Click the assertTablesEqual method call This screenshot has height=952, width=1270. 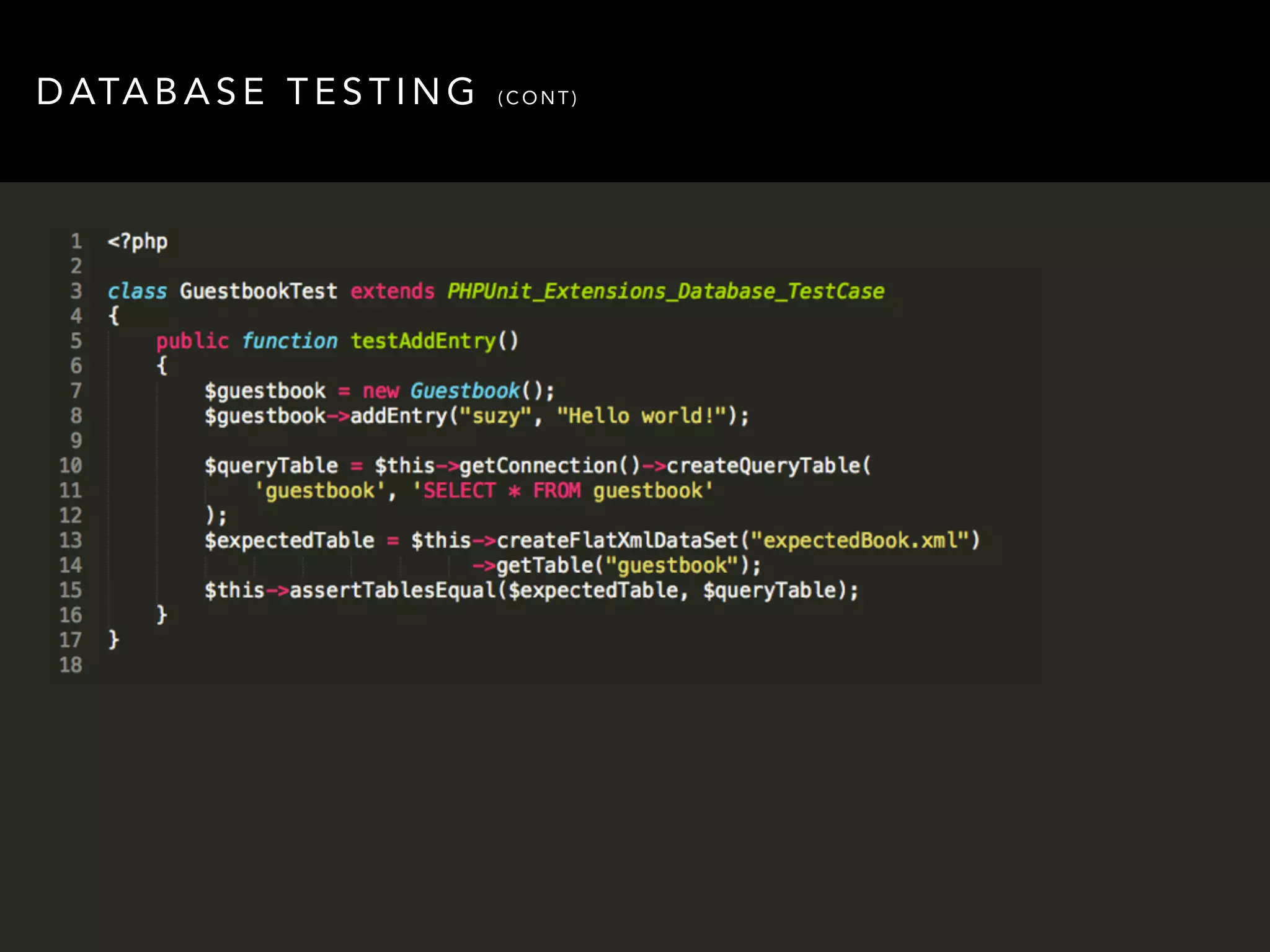pos(393,590)
